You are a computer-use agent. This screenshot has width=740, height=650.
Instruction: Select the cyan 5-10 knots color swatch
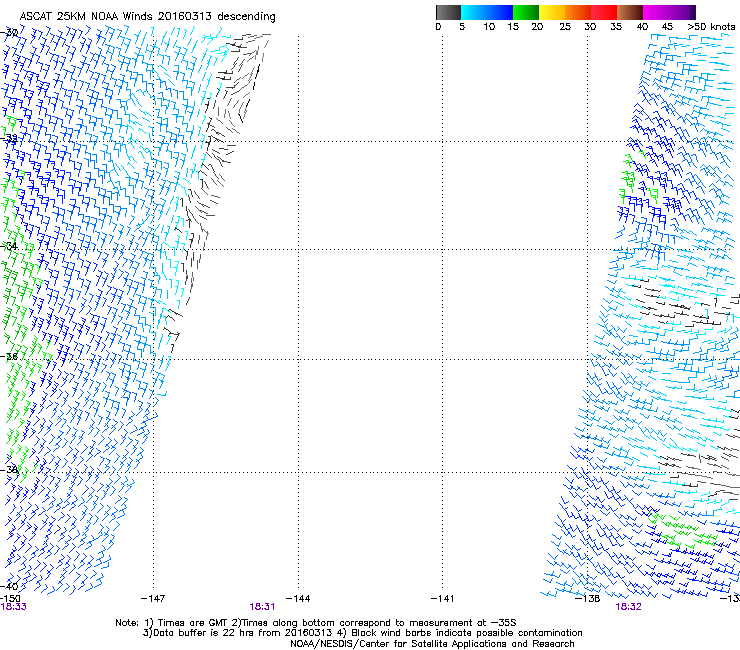[474, 12]
